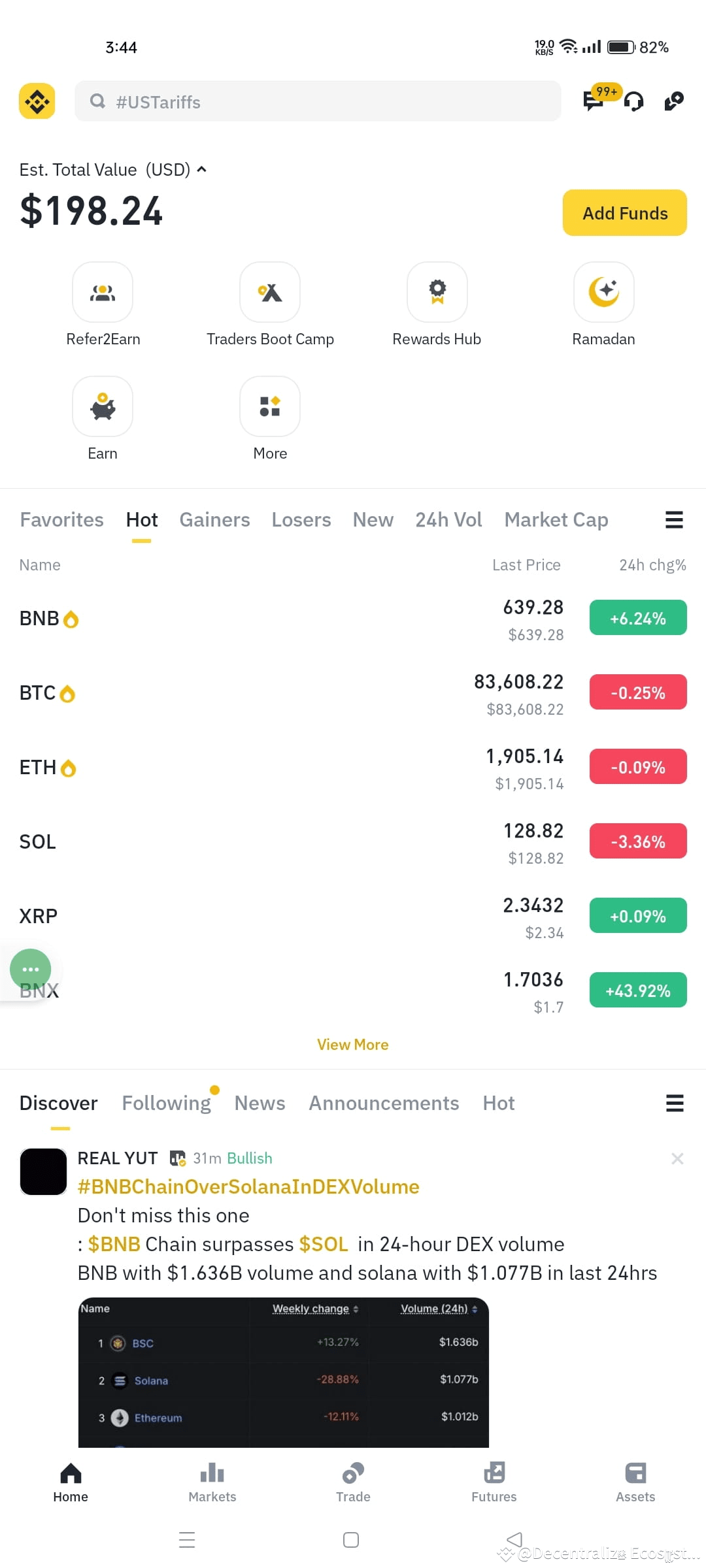Open market list hamburger menu beside Market Cap
The image size is (706, 1568).
pos(674,520)
